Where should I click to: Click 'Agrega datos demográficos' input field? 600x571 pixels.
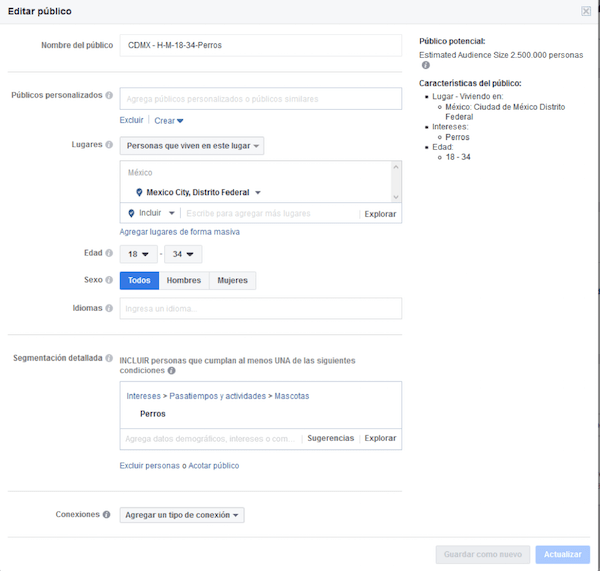210,439
